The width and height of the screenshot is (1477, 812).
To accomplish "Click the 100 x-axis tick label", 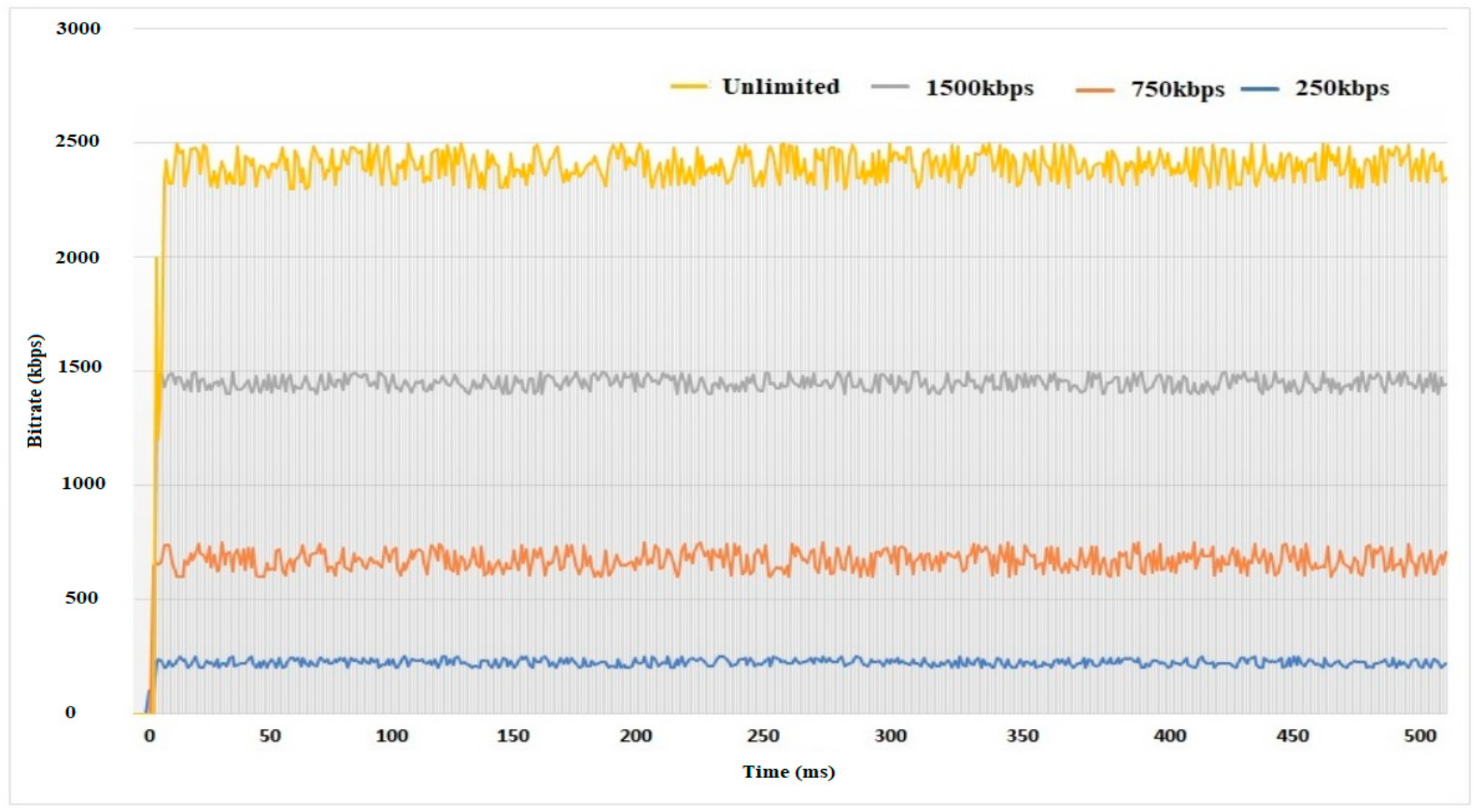I will tap(391, 736).
